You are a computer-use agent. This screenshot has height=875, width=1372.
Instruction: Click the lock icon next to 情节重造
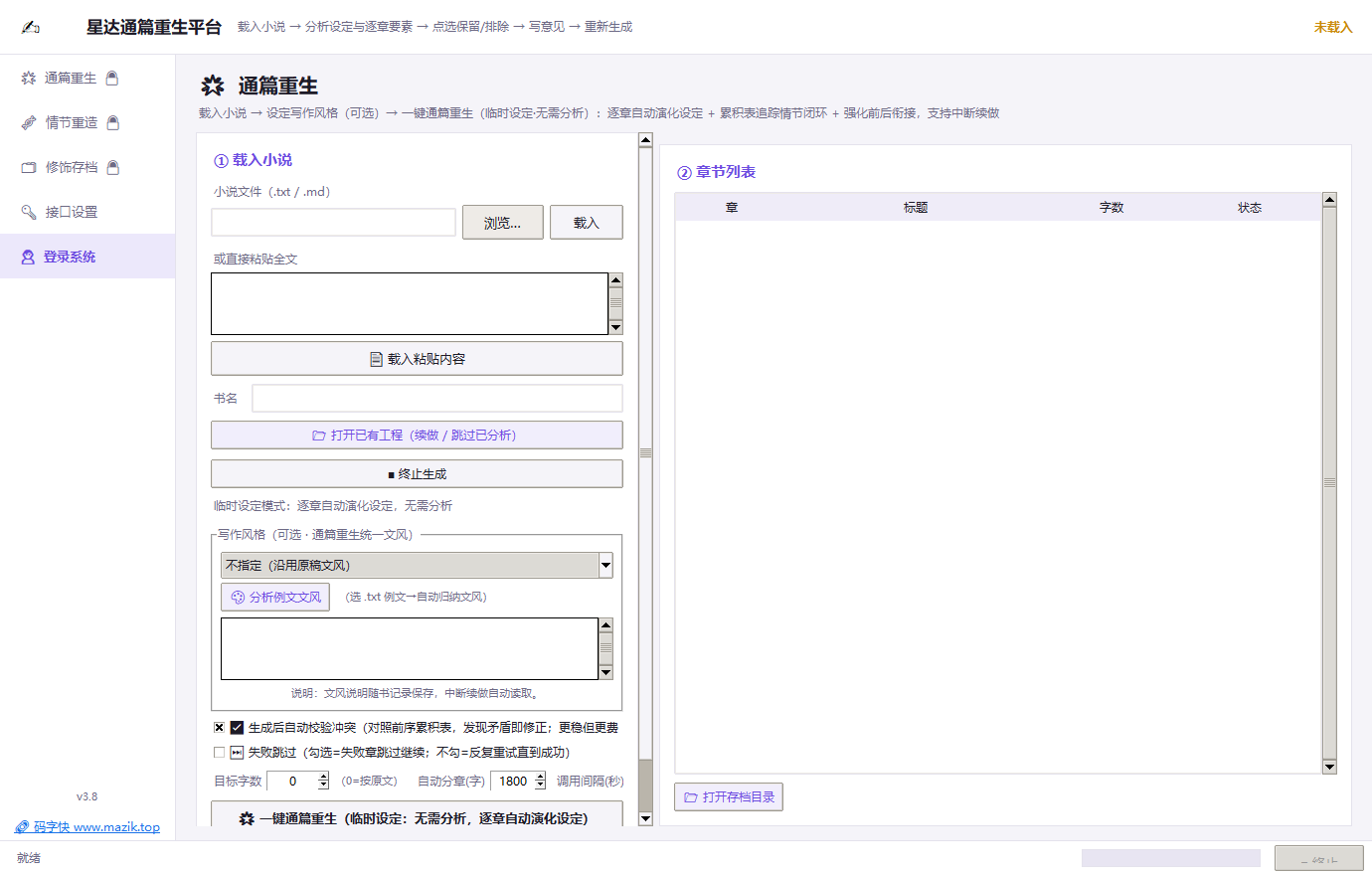tap(113, 122)
